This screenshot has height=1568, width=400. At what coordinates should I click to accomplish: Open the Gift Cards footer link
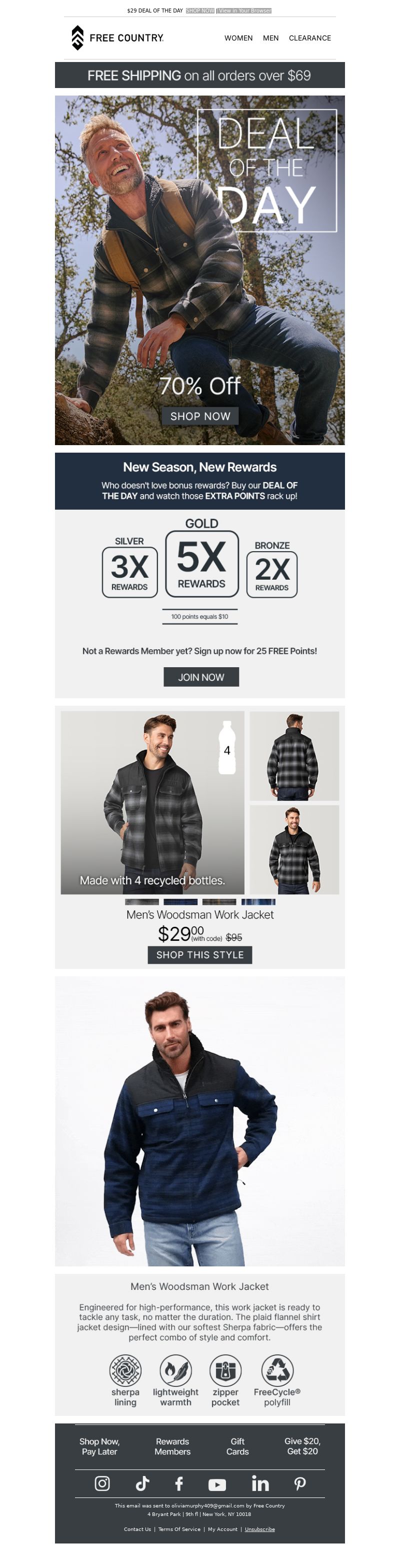pyautogui.click(x=237, y=1446)
